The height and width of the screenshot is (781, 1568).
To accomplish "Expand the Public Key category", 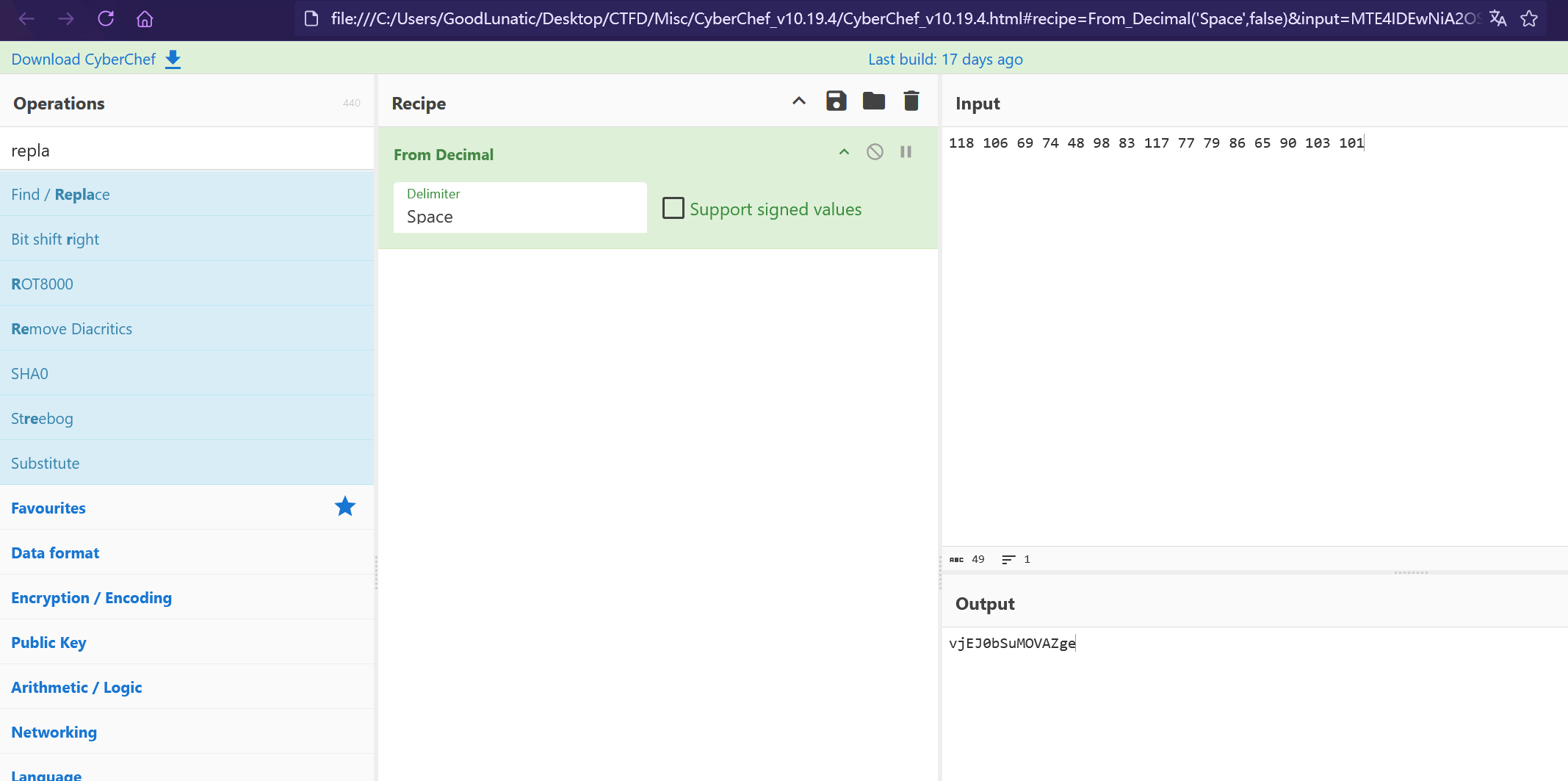I will click(x=187, y=642).
